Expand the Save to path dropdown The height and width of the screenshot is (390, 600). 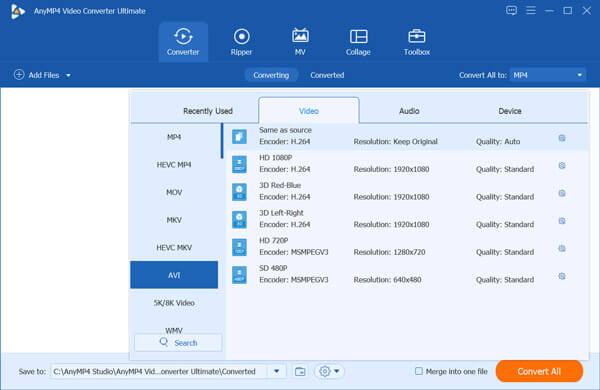click(x=276, y=371)
